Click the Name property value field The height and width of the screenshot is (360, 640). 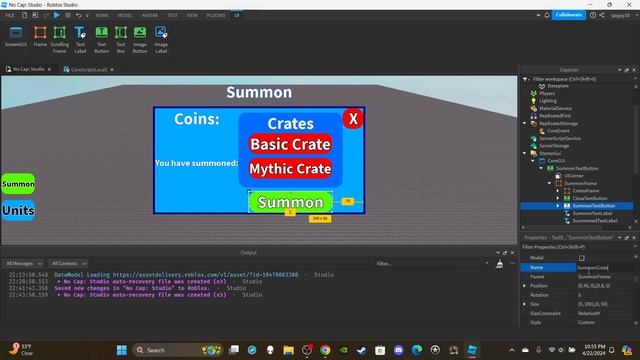coord(605,268)
